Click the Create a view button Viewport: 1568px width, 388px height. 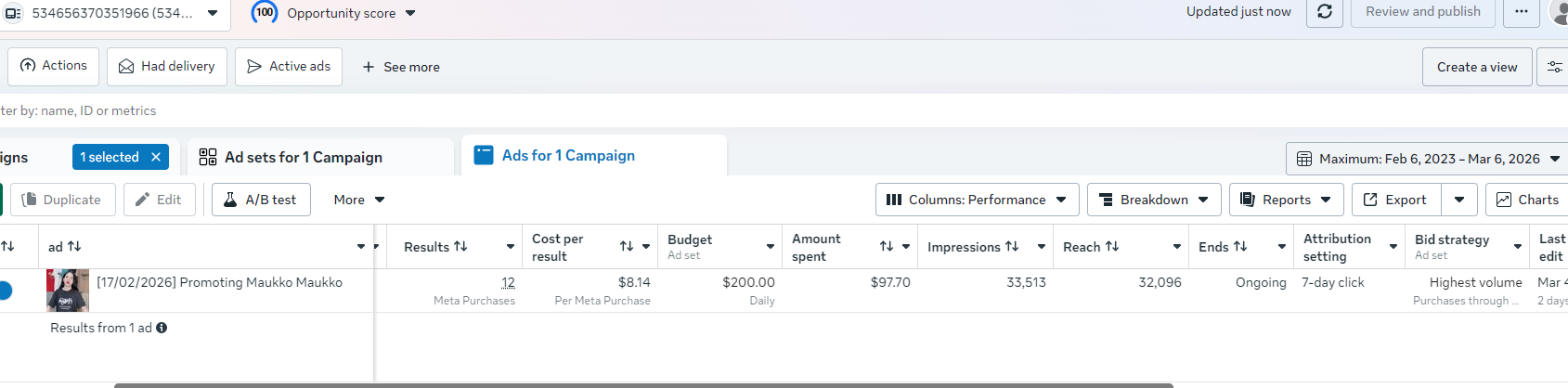click(1476, 67)
